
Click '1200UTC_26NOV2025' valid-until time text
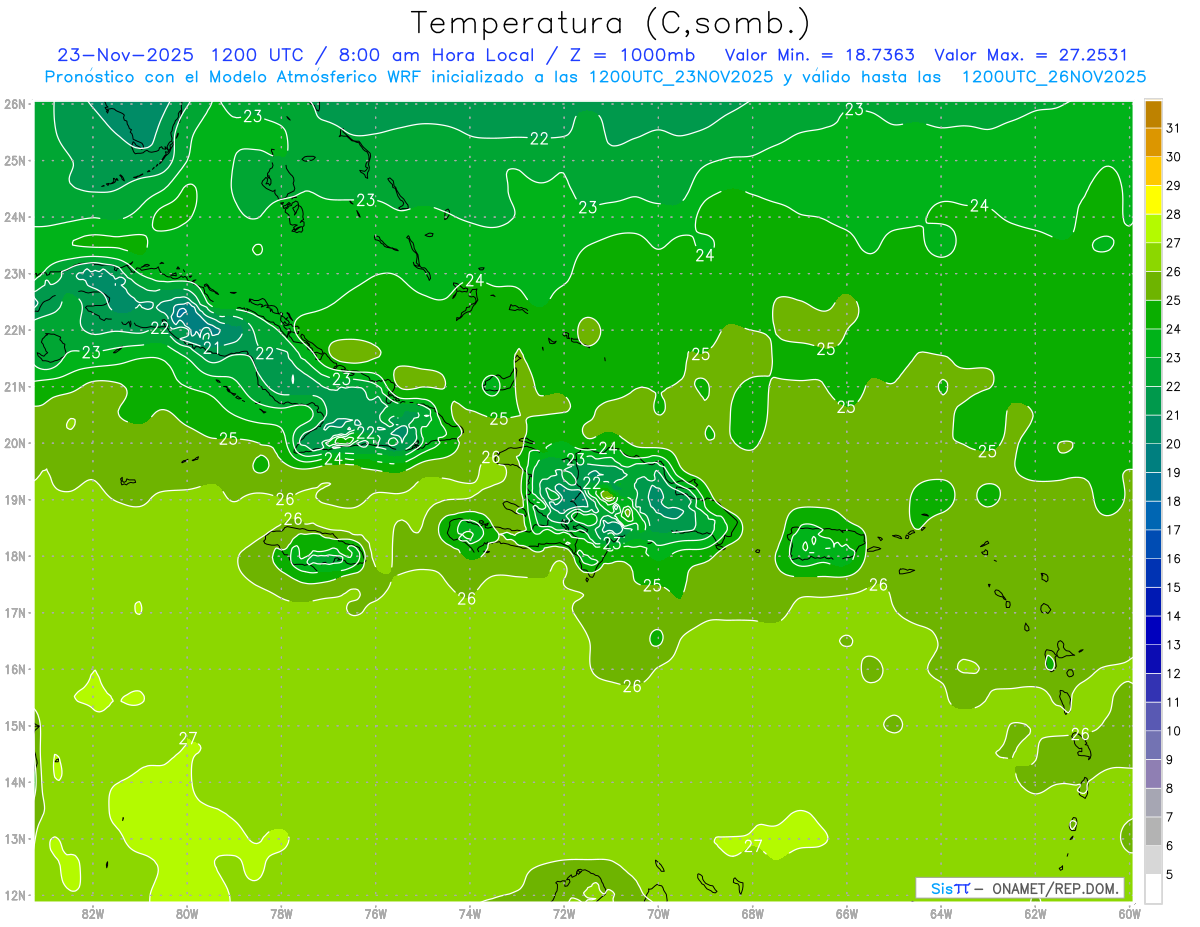pos(1054,77)
